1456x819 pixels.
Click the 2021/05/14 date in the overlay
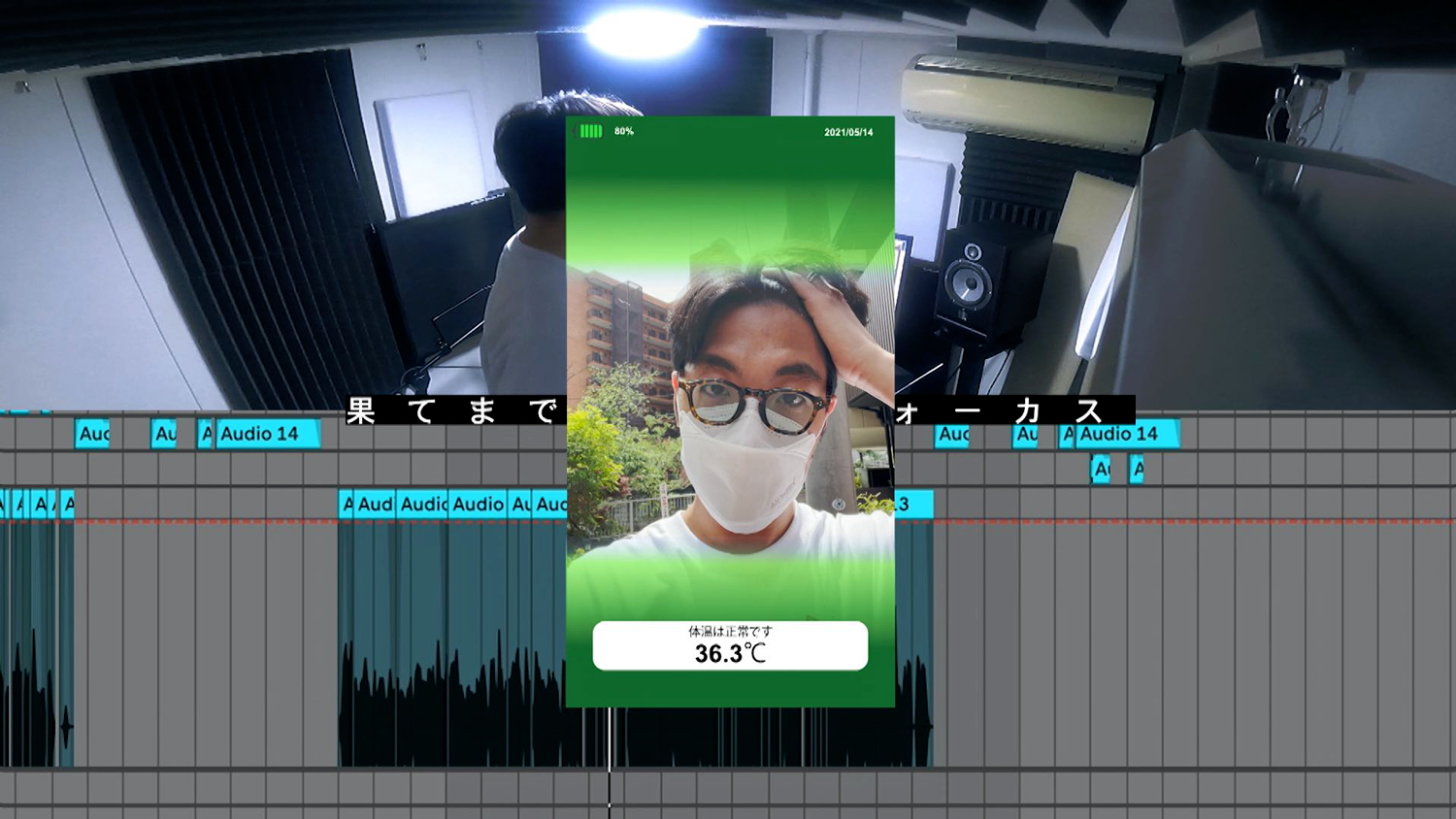pos(847,132)
